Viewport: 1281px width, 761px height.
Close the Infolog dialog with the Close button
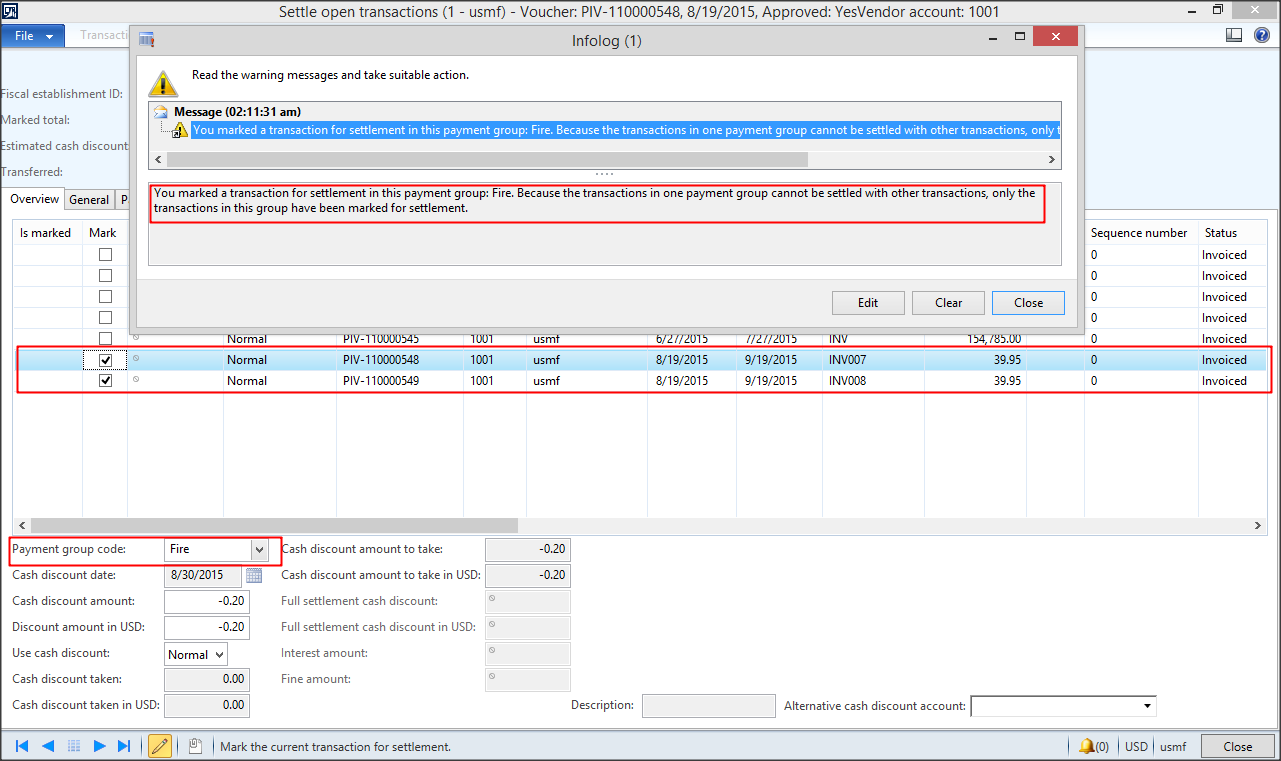[x=1028, y=302]
